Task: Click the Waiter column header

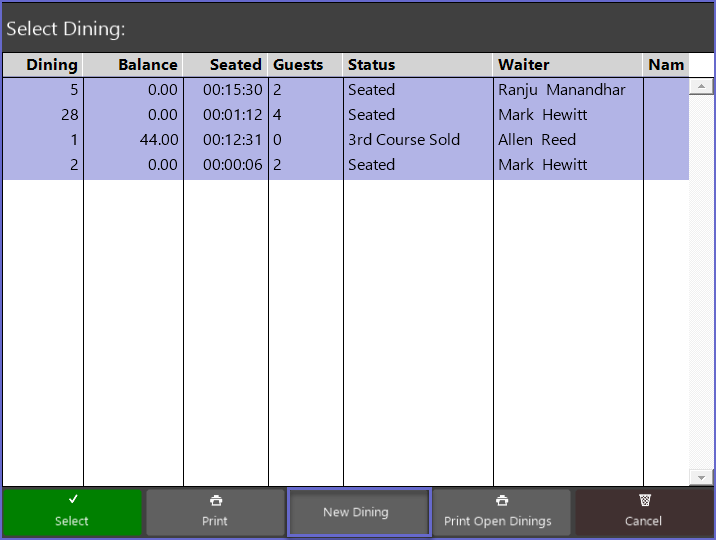Action: coord(568,64)
